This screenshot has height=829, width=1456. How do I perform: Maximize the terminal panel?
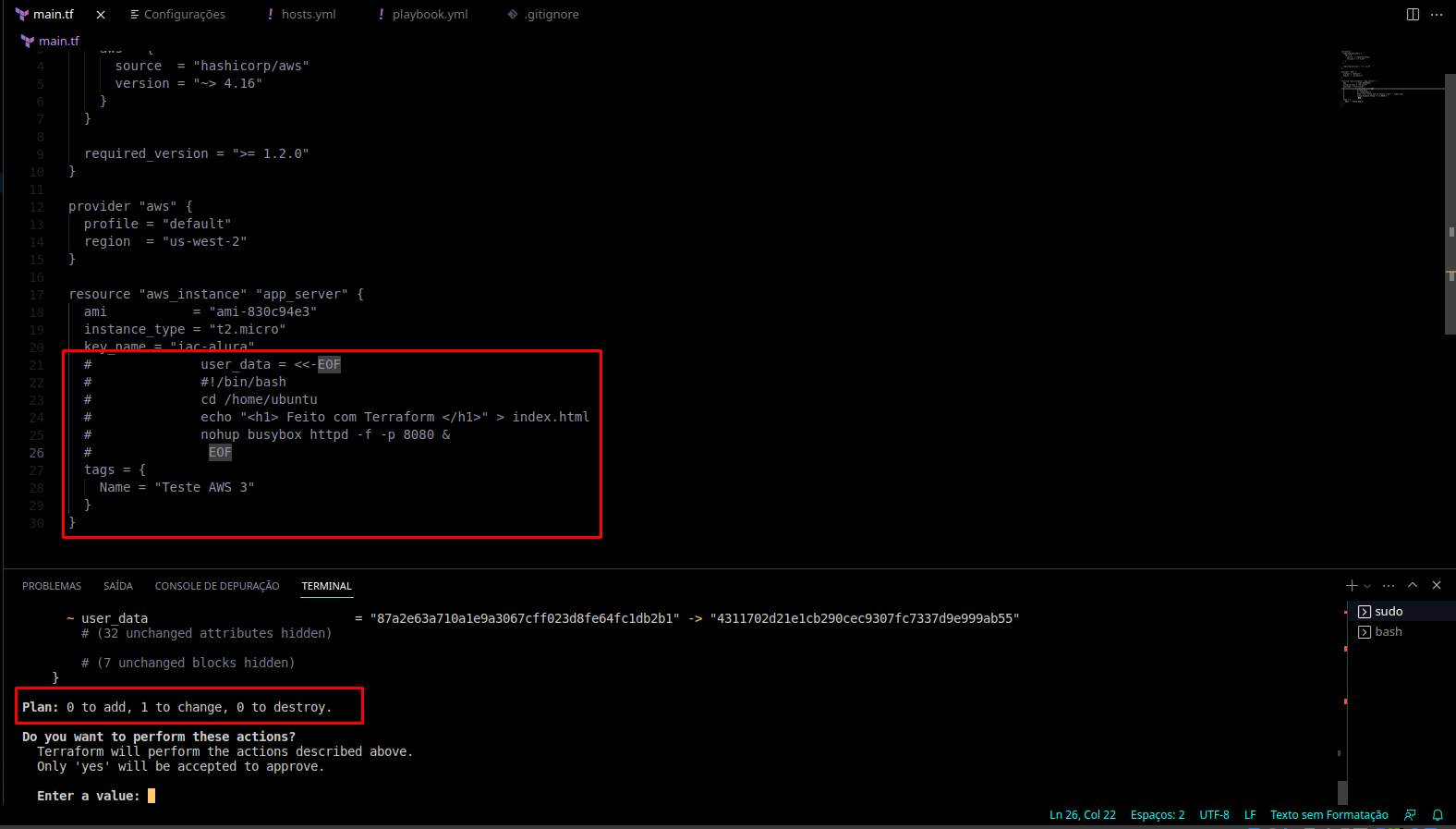[x=1413, y=585]
